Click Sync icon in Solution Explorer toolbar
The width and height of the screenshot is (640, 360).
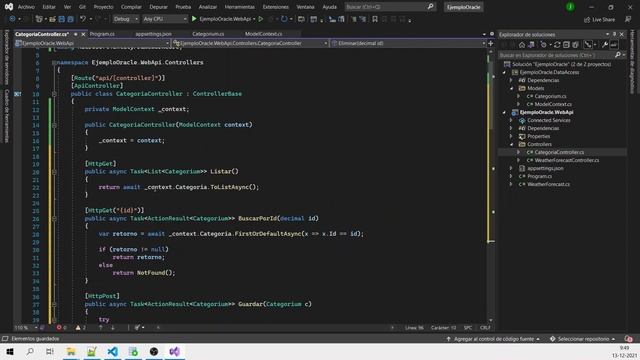coord(557,45)
